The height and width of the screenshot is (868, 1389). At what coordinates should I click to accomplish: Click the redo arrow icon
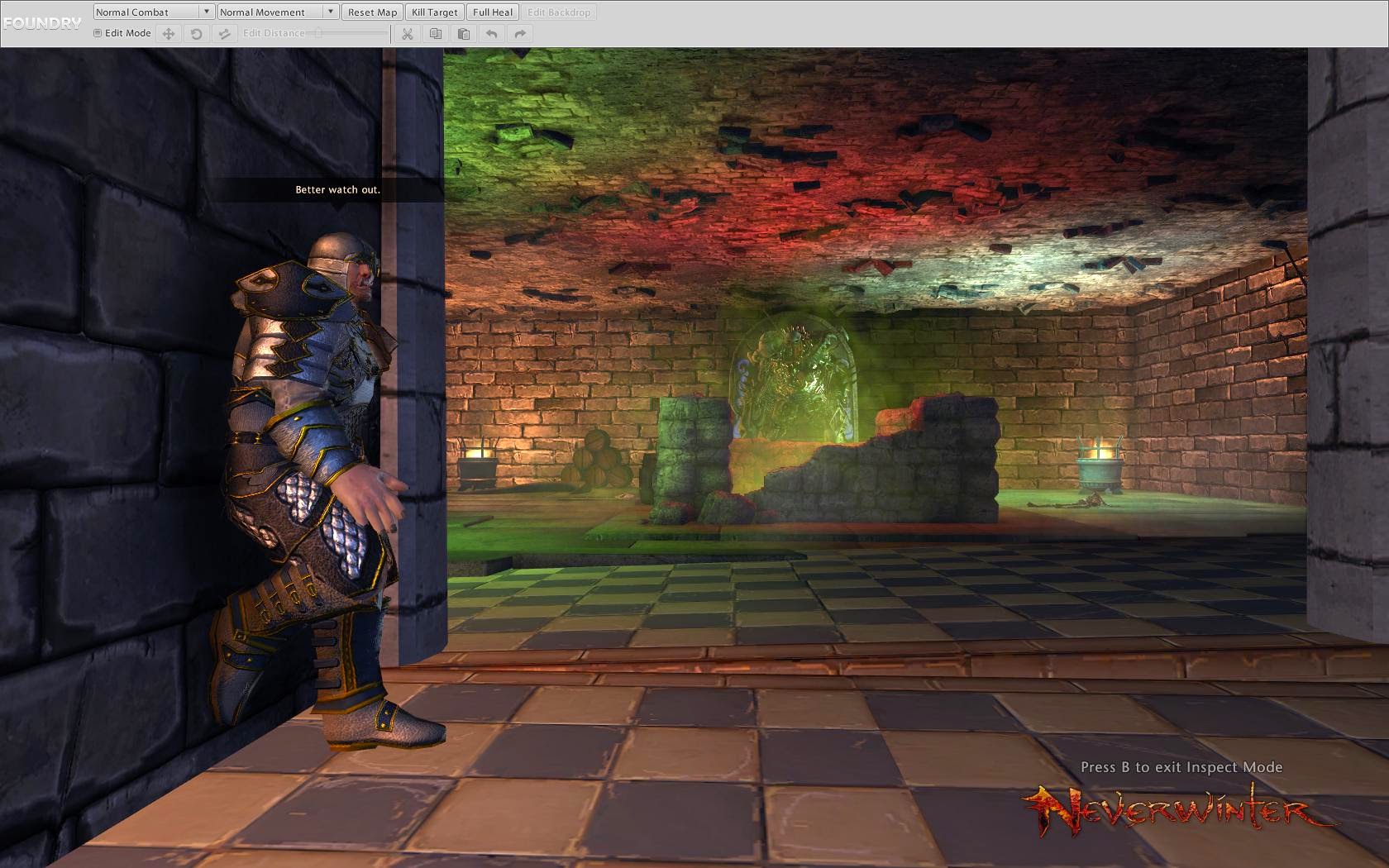(520, 34)
